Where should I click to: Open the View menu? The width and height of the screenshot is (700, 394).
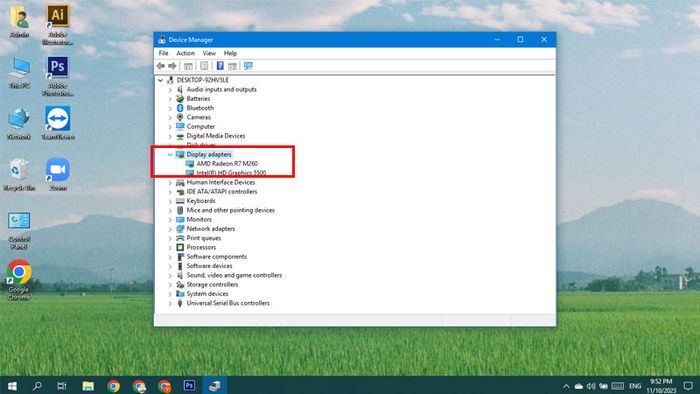pyautogui.click(x=209, y=53)
